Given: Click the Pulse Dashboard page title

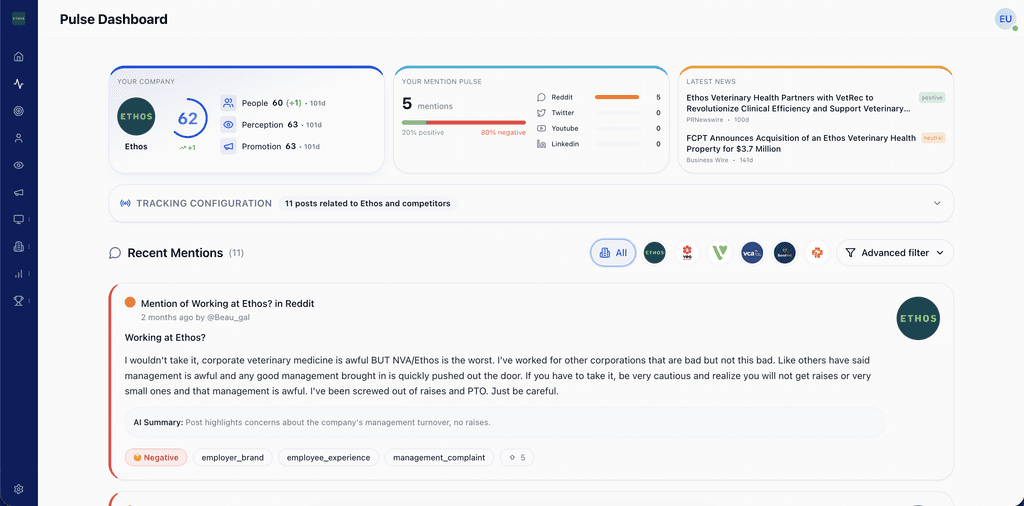Looking at the screenshot, I should point(114,20).
